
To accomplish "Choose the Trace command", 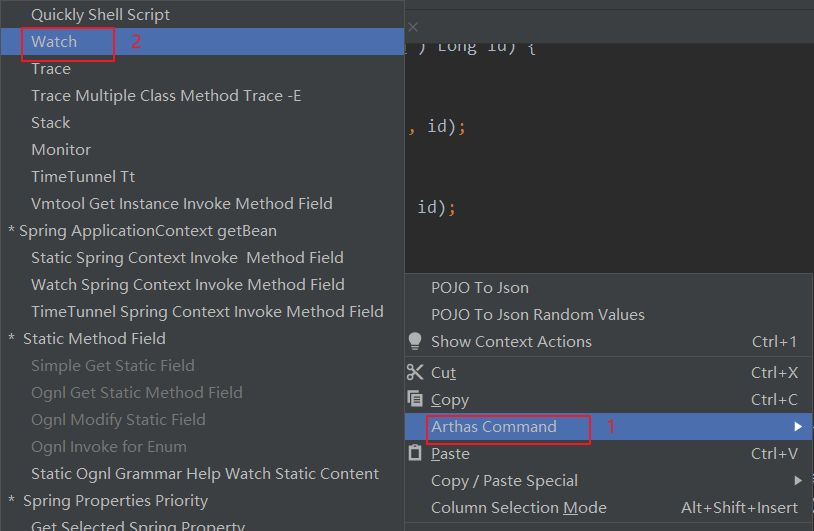I will (51, 69).
